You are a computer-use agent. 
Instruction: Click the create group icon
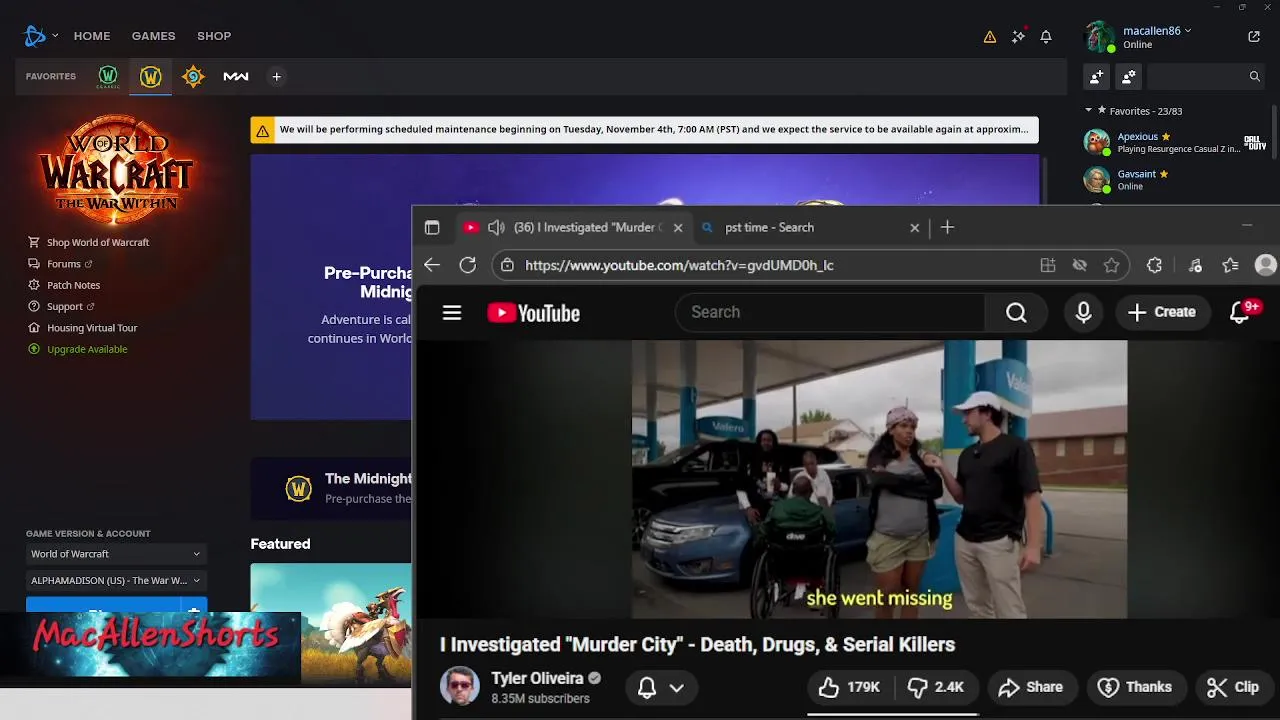tap(1129, 76)
